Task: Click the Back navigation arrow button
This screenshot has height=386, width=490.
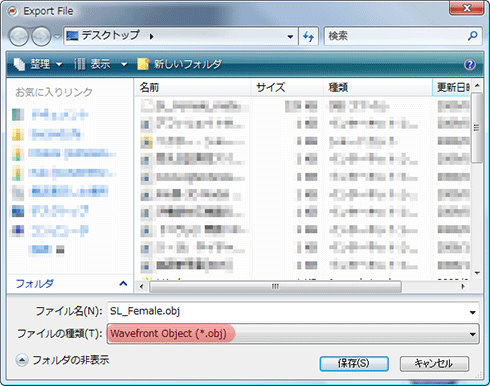Action: pos(19,36)
